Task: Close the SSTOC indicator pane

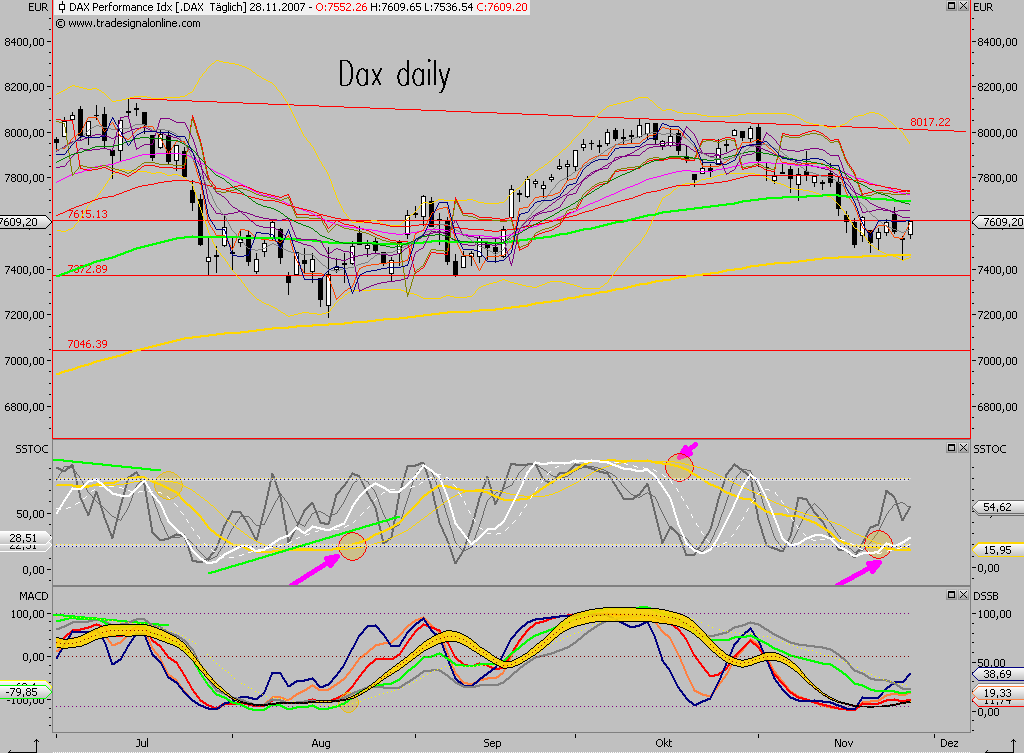Action: pos(963,447)
